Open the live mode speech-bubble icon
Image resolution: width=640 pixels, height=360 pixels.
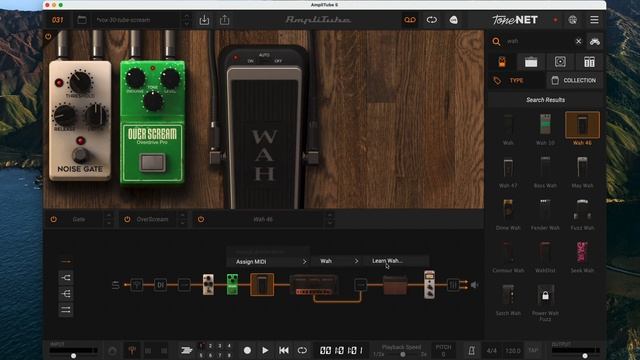(x=453, y=20)
